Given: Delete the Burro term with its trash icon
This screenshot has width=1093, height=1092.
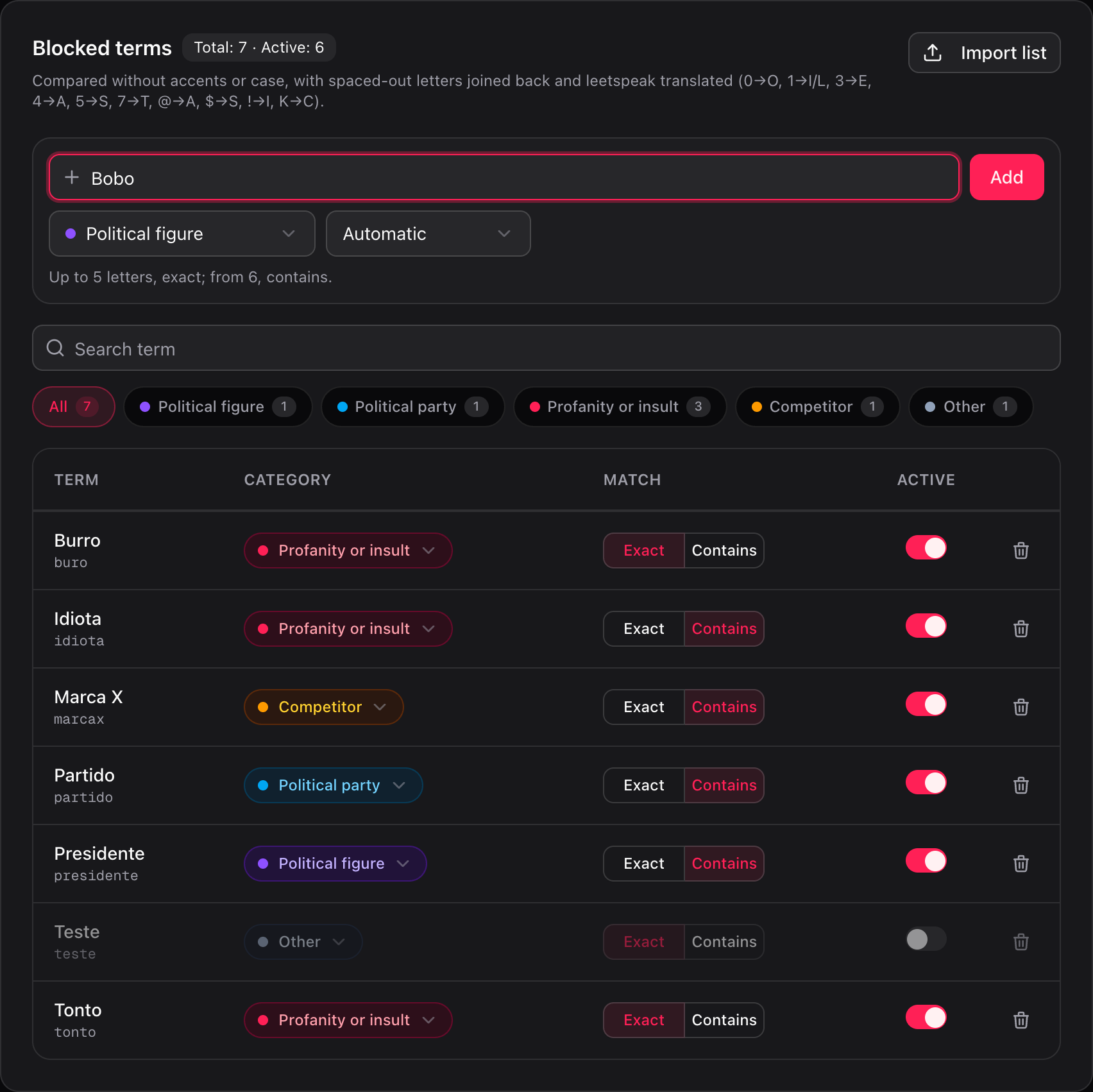Looking at the screenshot, I should [1021, 550].
